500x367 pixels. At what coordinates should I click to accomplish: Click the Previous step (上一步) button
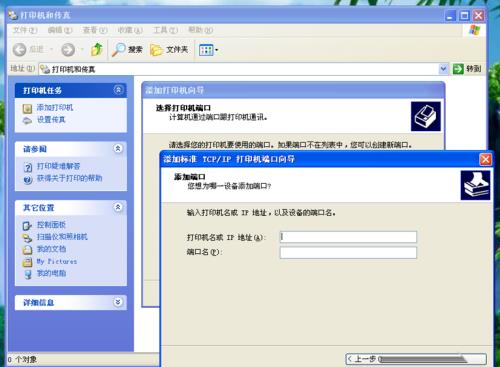(416, 359)
